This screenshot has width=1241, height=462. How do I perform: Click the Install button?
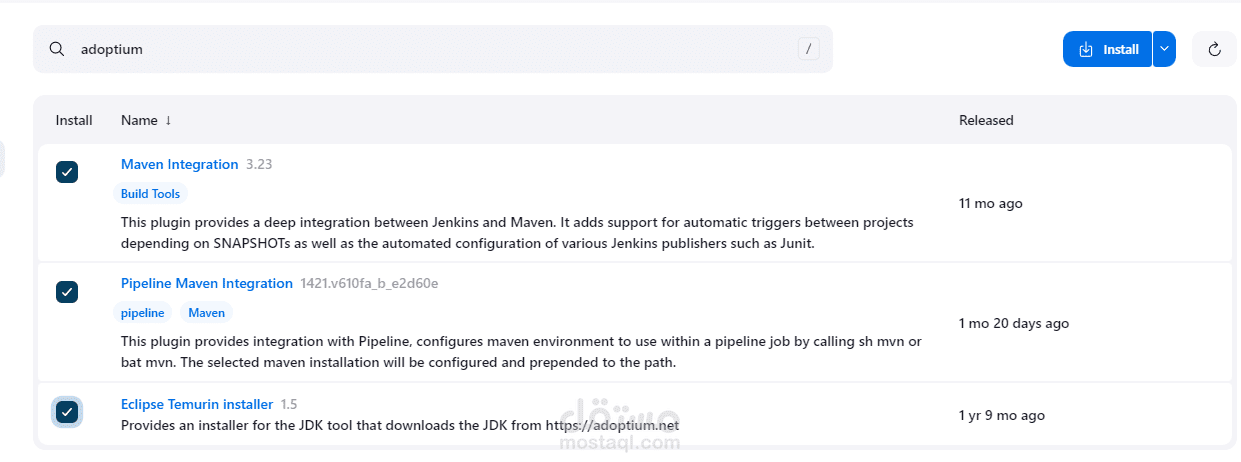click(x=1107, y=49)
